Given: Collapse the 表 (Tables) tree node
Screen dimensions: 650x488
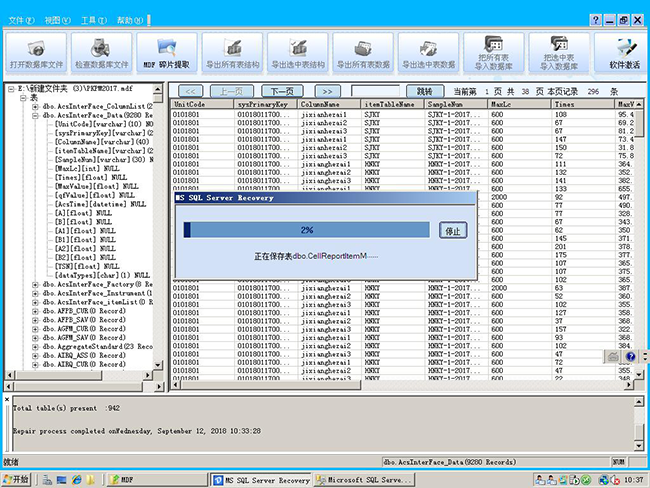Looking at the screenshot, I should pos(24,98).
